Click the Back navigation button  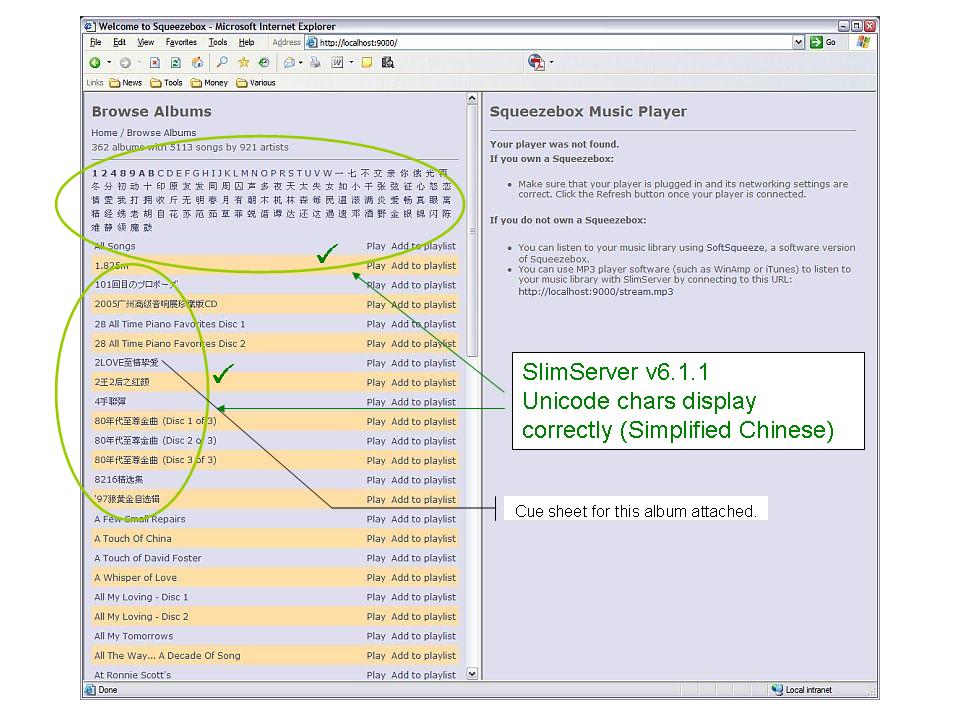pyautogui.click(x=94, y=62)
